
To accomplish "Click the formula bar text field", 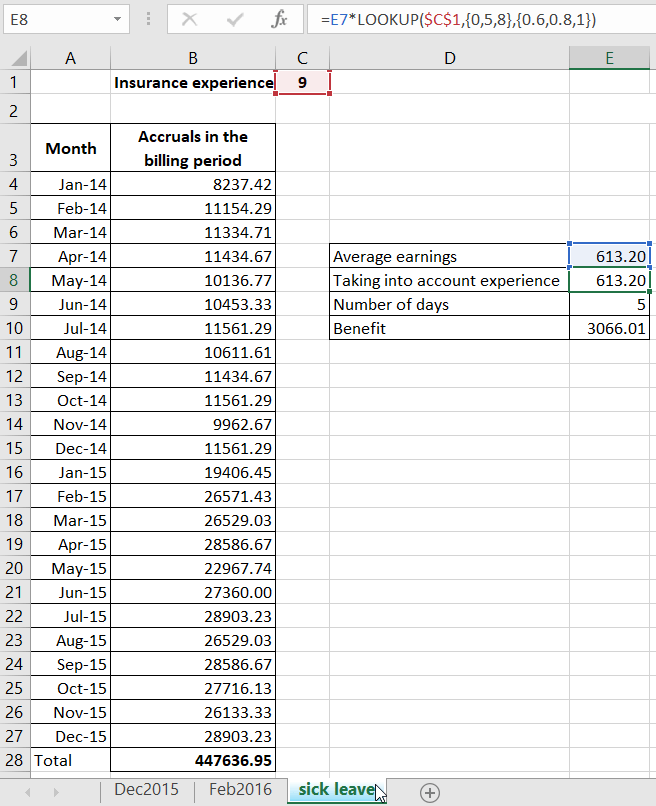I will click(x=450, y=19).
